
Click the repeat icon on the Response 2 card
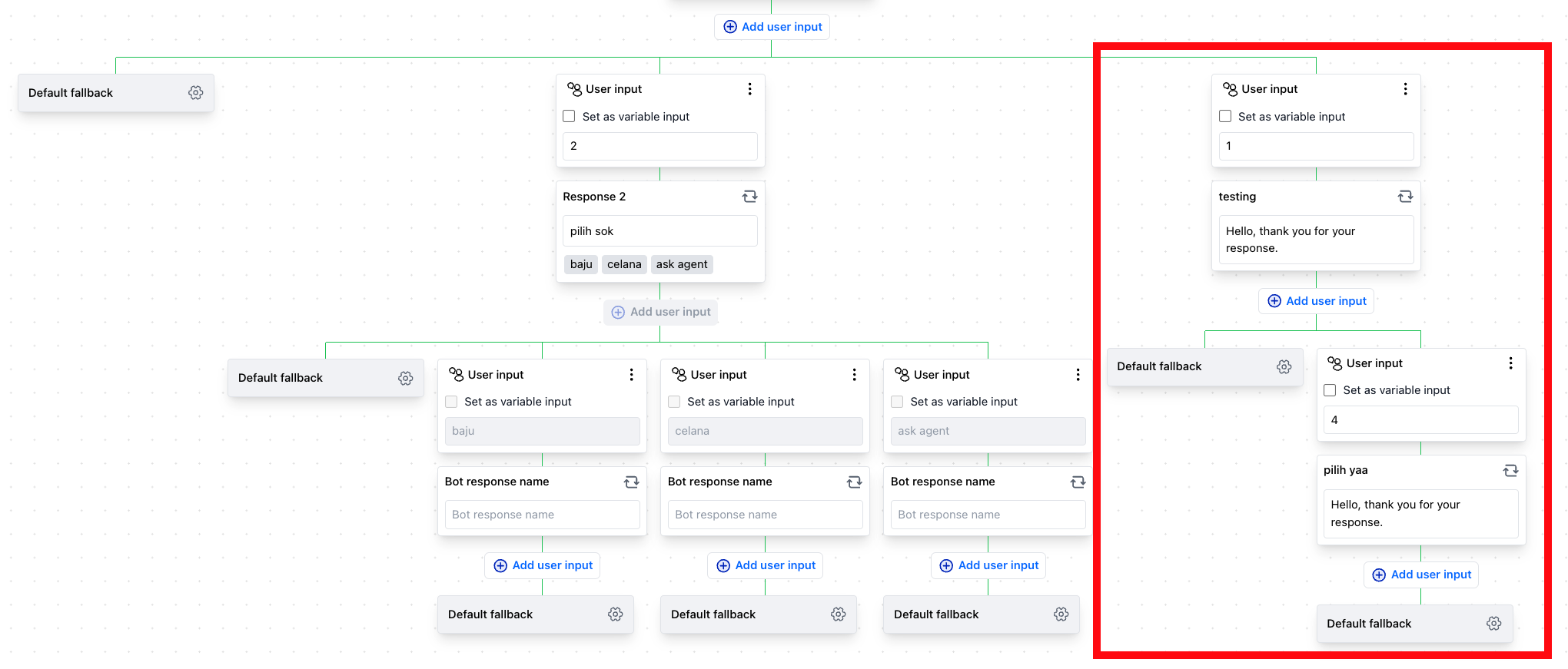tap(749, 197)
